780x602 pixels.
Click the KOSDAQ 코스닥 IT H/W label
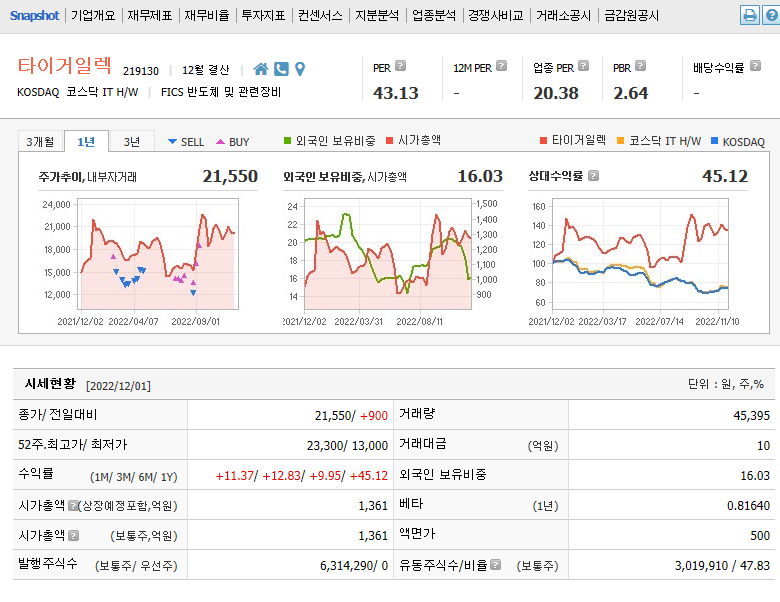pos(78,92)
